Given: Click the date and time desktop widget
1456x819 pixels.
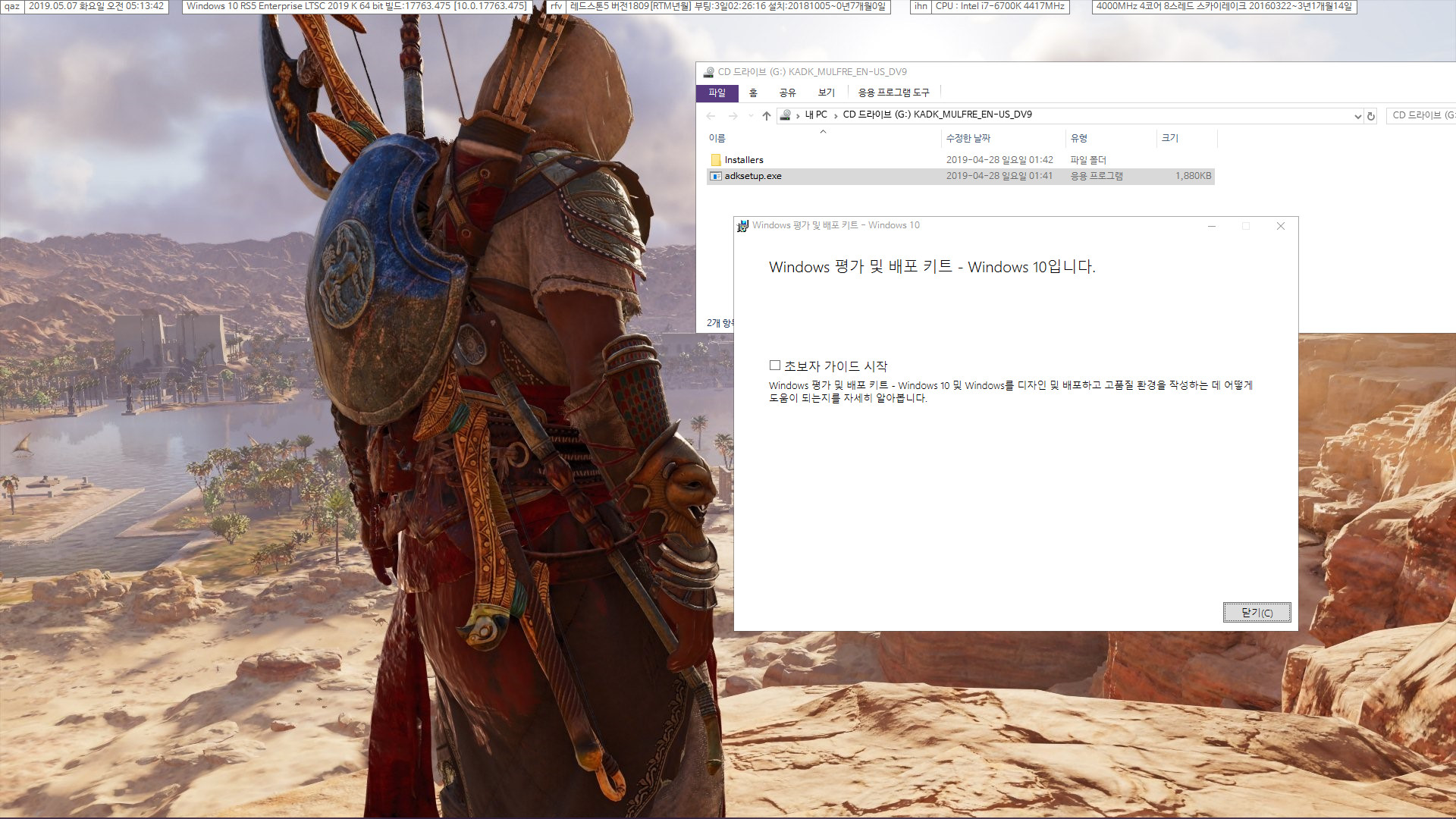Looking at the screenshot, I should (x=96, y=6).
